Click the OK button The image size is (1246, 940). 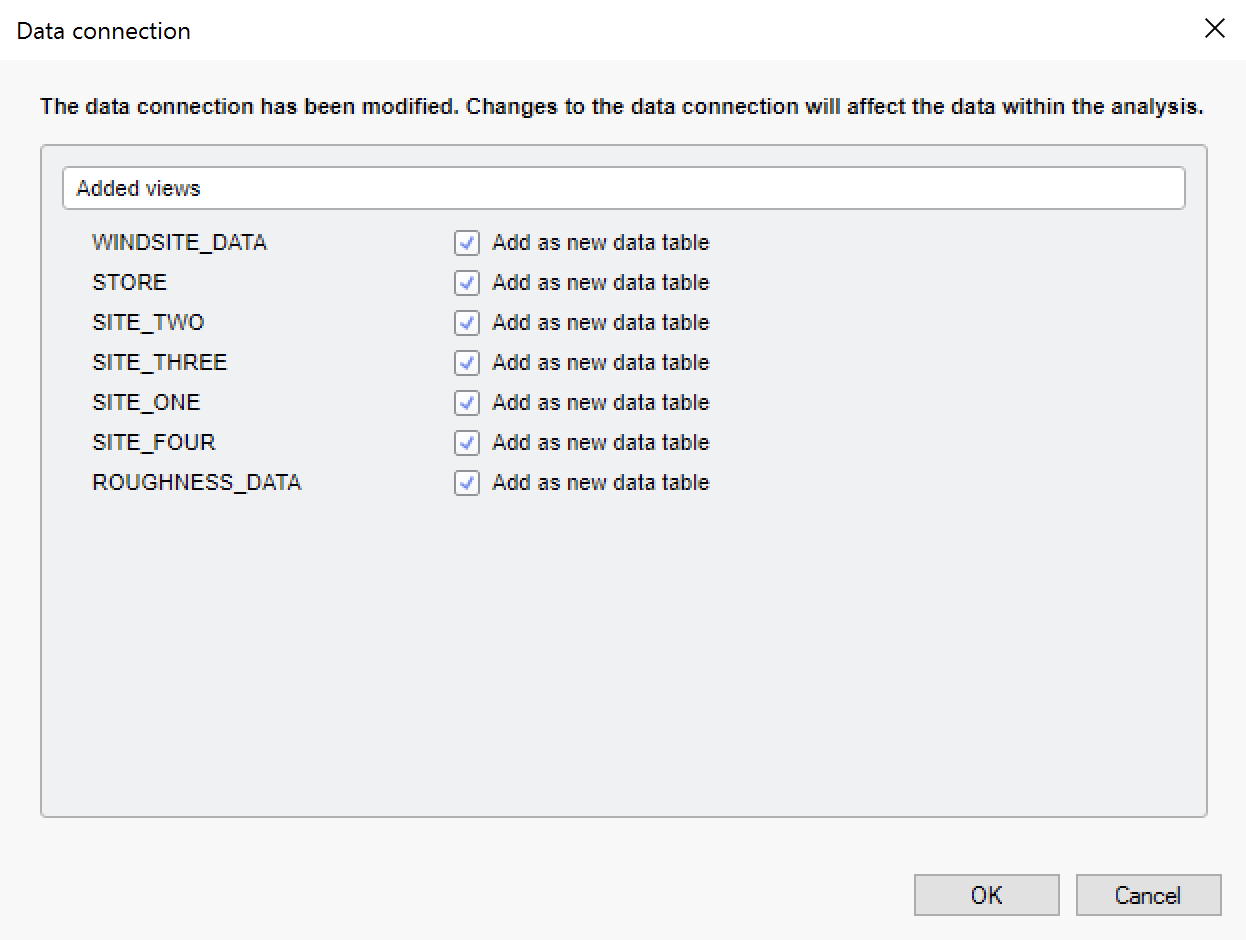pyautogui.click(x=986, y=895)
